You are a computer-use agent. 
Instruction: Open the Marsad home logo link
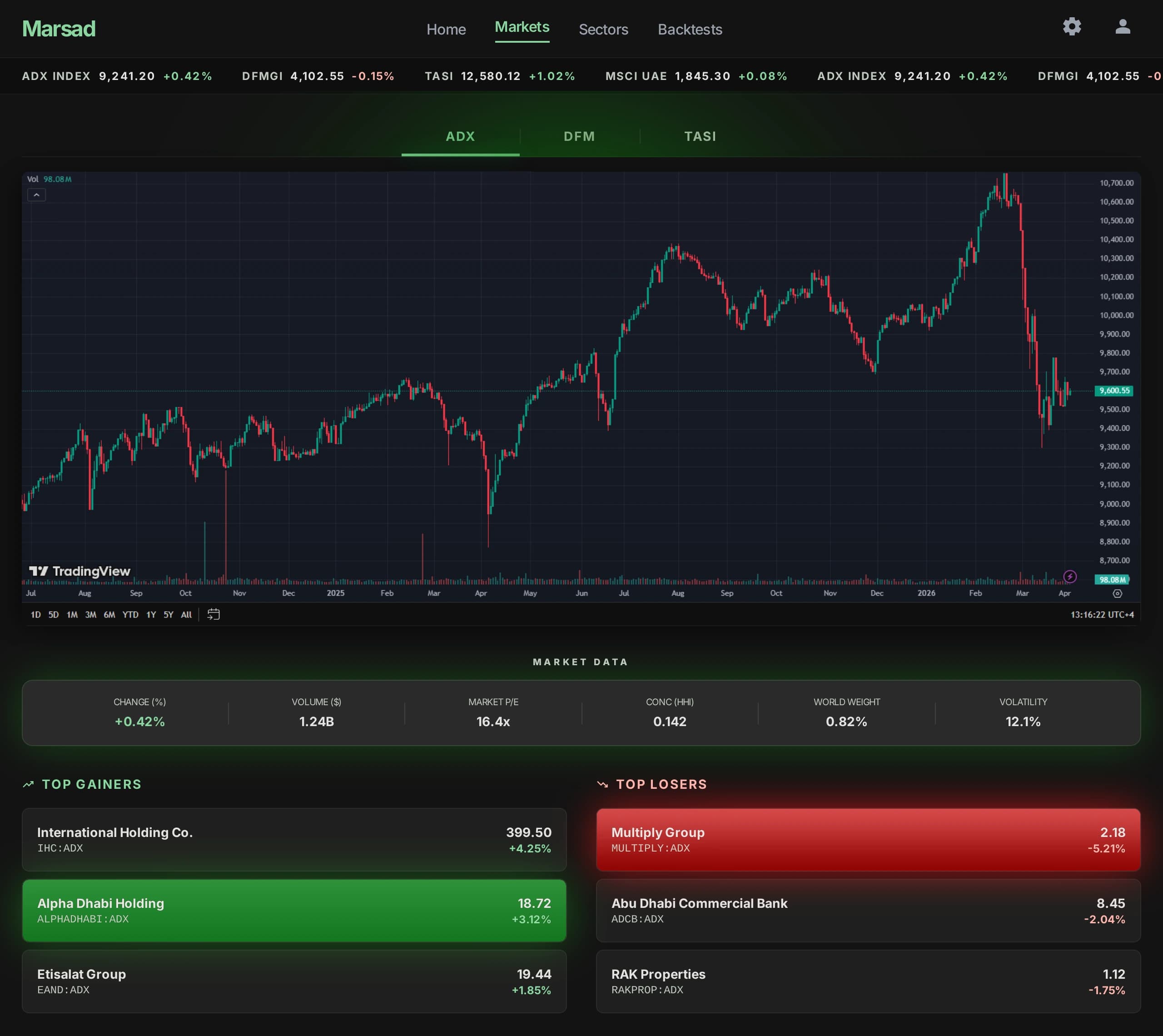59,29
